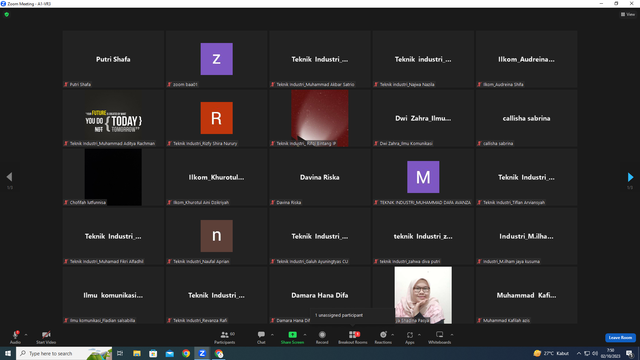Open Google Chrome from the taskbar
This screenshot has height=360, width=640.
[186, 353]
